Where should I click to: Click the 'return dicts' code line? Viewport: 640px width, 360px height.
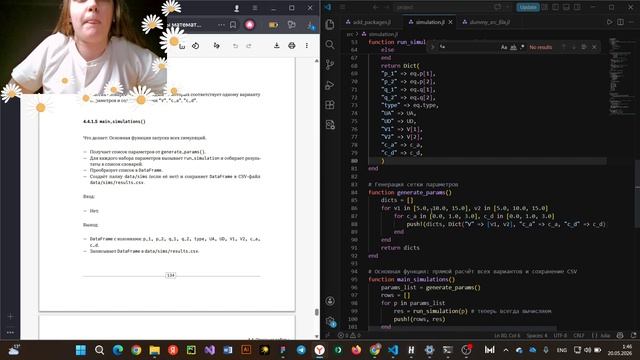click(400, 248)
